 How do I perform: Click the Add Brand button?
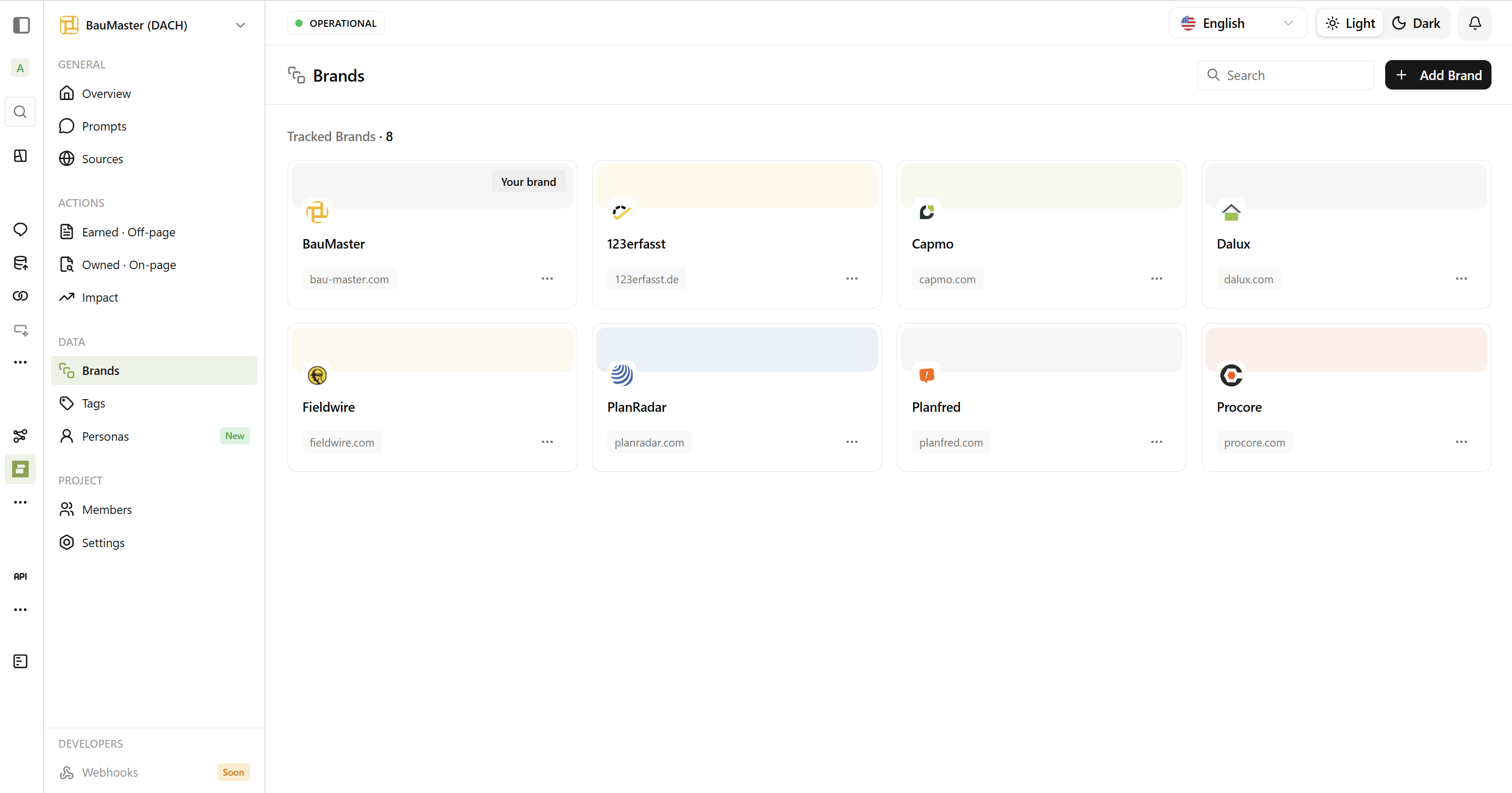pyautogui.click(x=1437, y=75)
